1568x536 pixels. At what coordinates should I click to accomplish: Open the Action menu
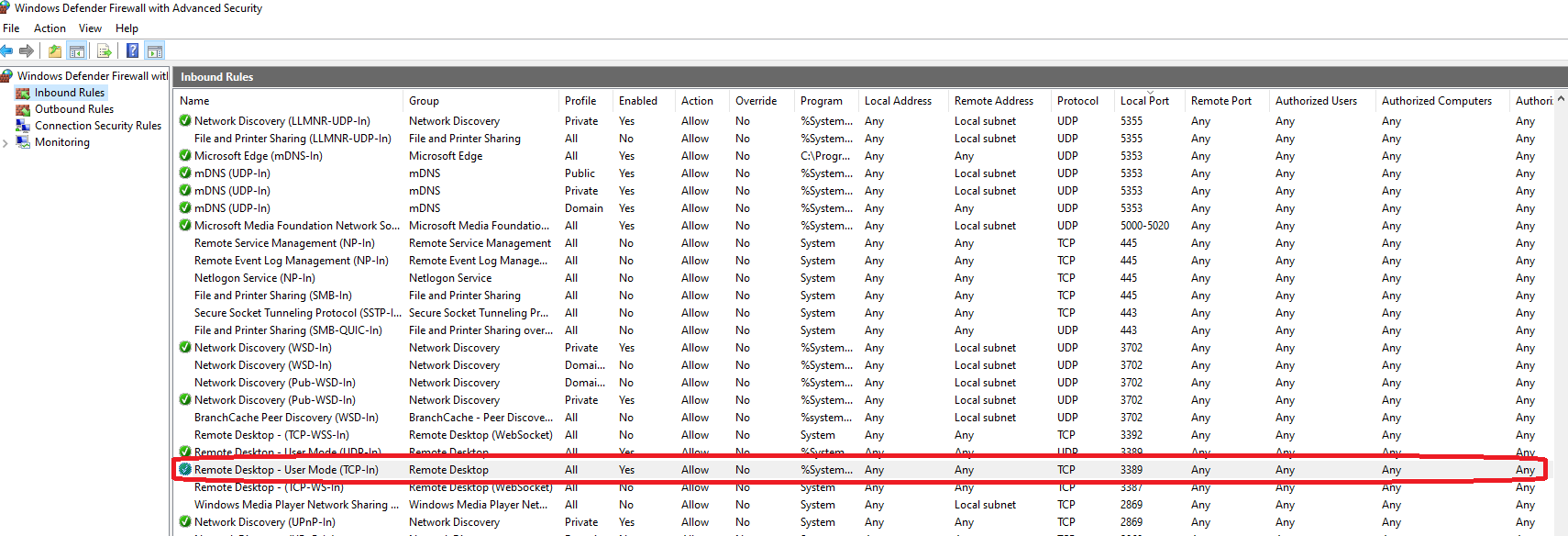[50, 28]
